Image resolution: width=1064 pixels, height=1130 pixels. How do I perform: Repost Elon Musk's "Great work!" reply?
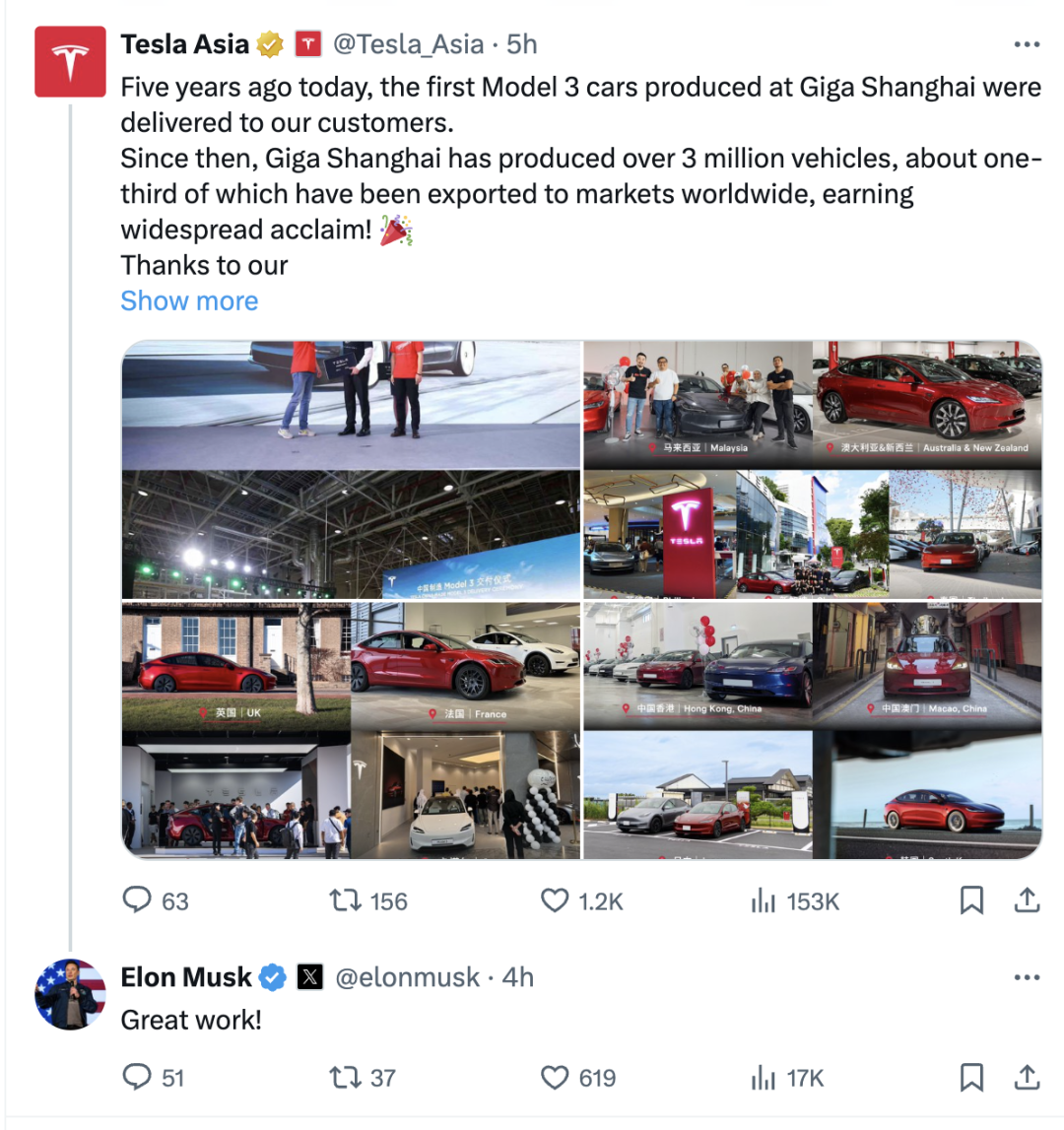[344, 1078]
